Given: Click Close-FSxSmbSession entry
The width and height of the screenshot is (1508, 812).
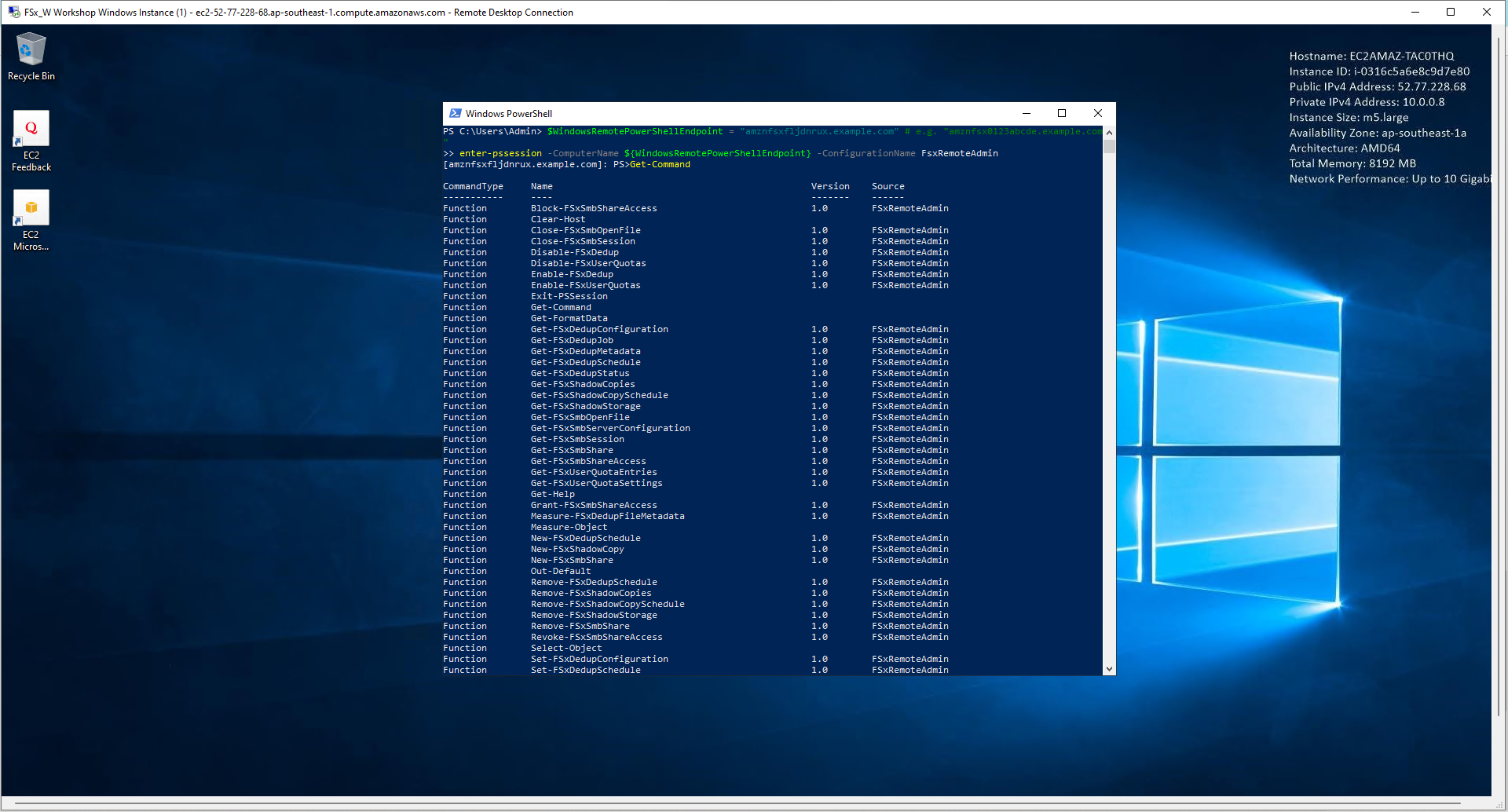Looking at the screenshot, I should [x=583, y=241].
